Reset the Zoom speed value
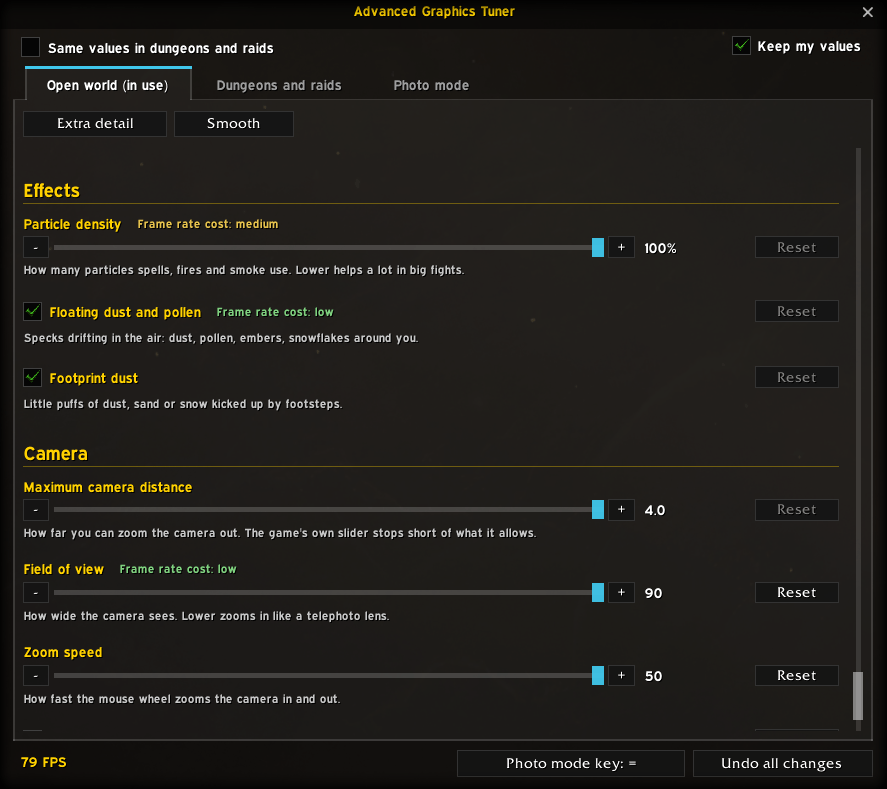The width and height of the screenshot is (887, 789). click(796, 675)
